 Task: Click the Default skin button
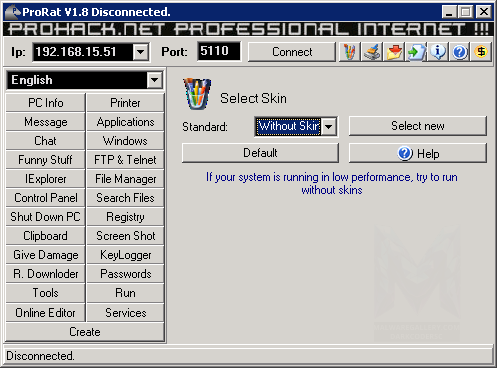click(x=260, y=153)
